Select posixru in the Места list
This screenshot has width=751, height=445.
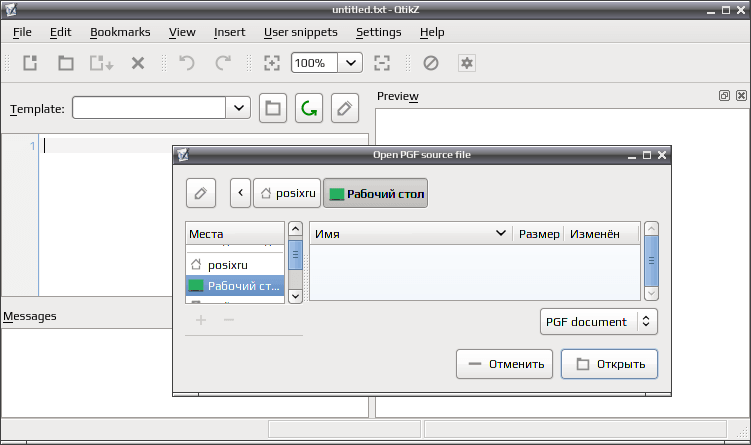tap(235, 264)
